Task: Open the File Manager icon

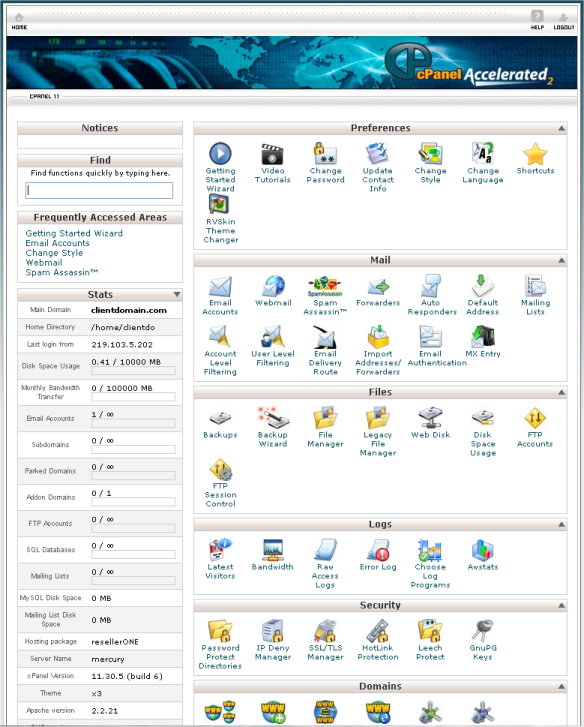Action: click(x=325, y=417)
